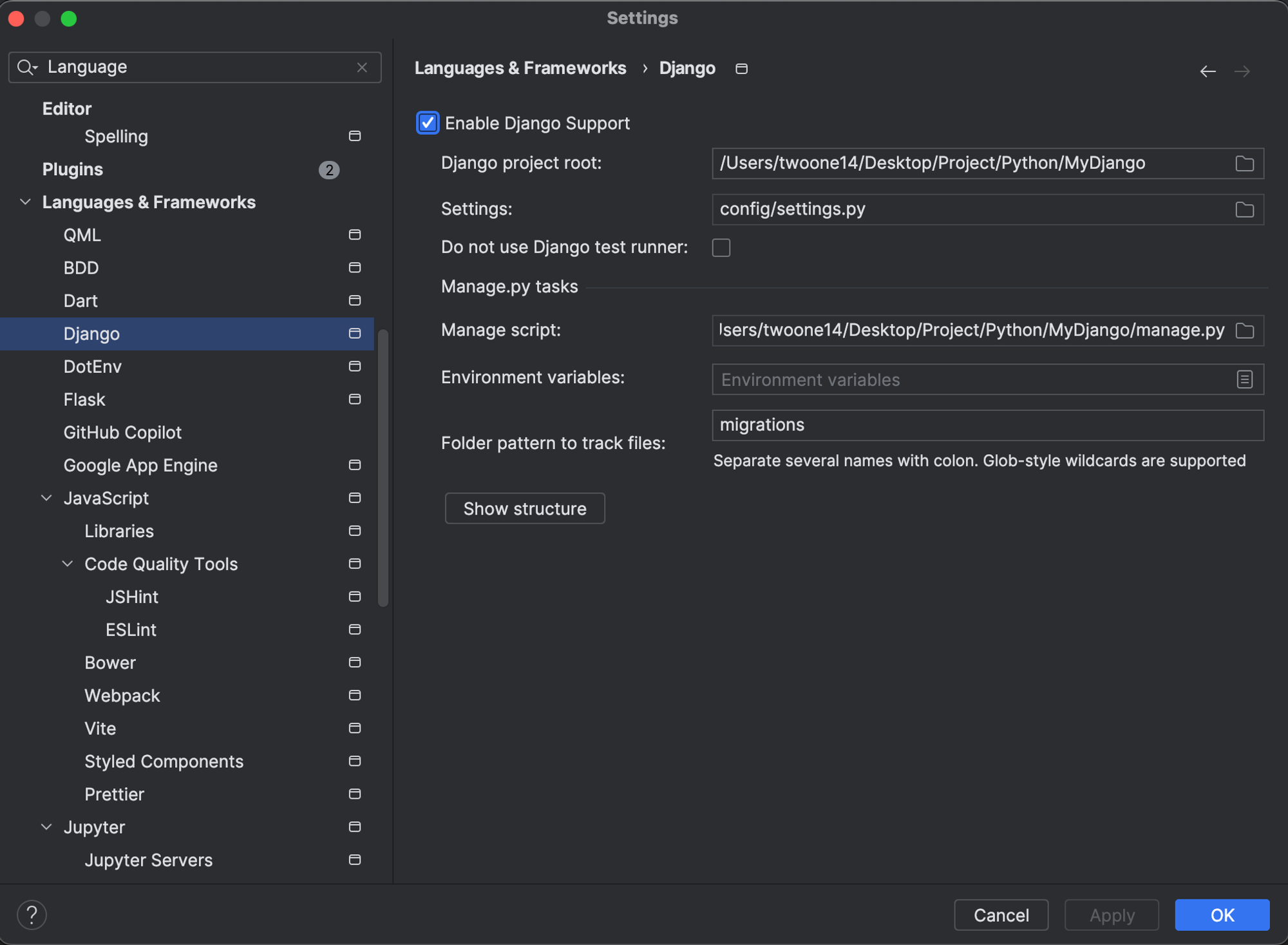
Task: Click the Cancel button
Action: (1001, 915)
